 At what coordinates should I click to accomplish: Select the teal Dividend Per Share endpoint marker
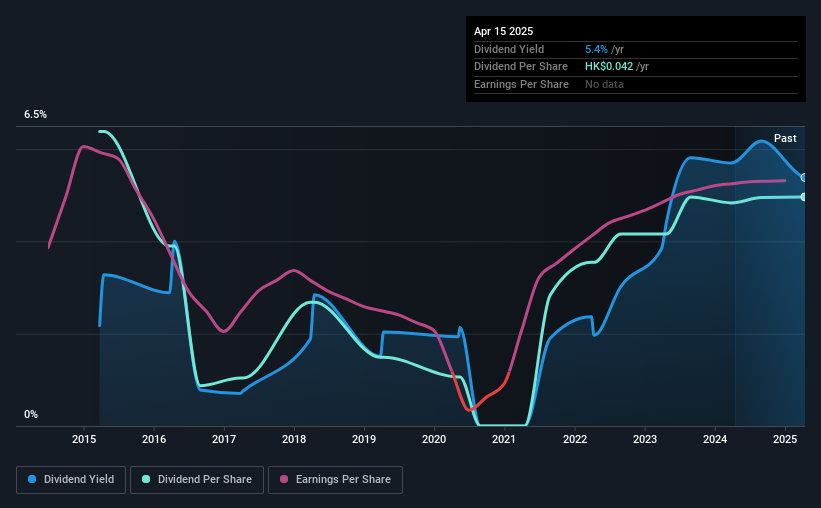[804, 197]
